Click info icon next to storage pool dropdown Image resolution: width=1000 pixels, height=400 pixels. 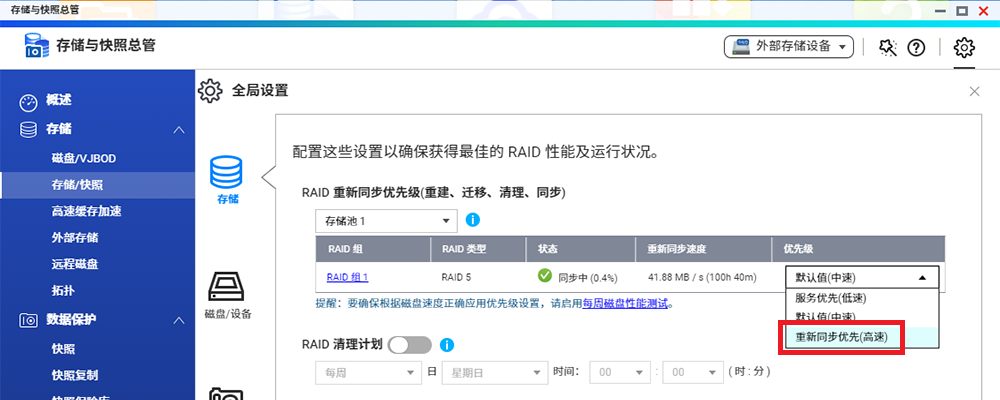click(473, 220)
